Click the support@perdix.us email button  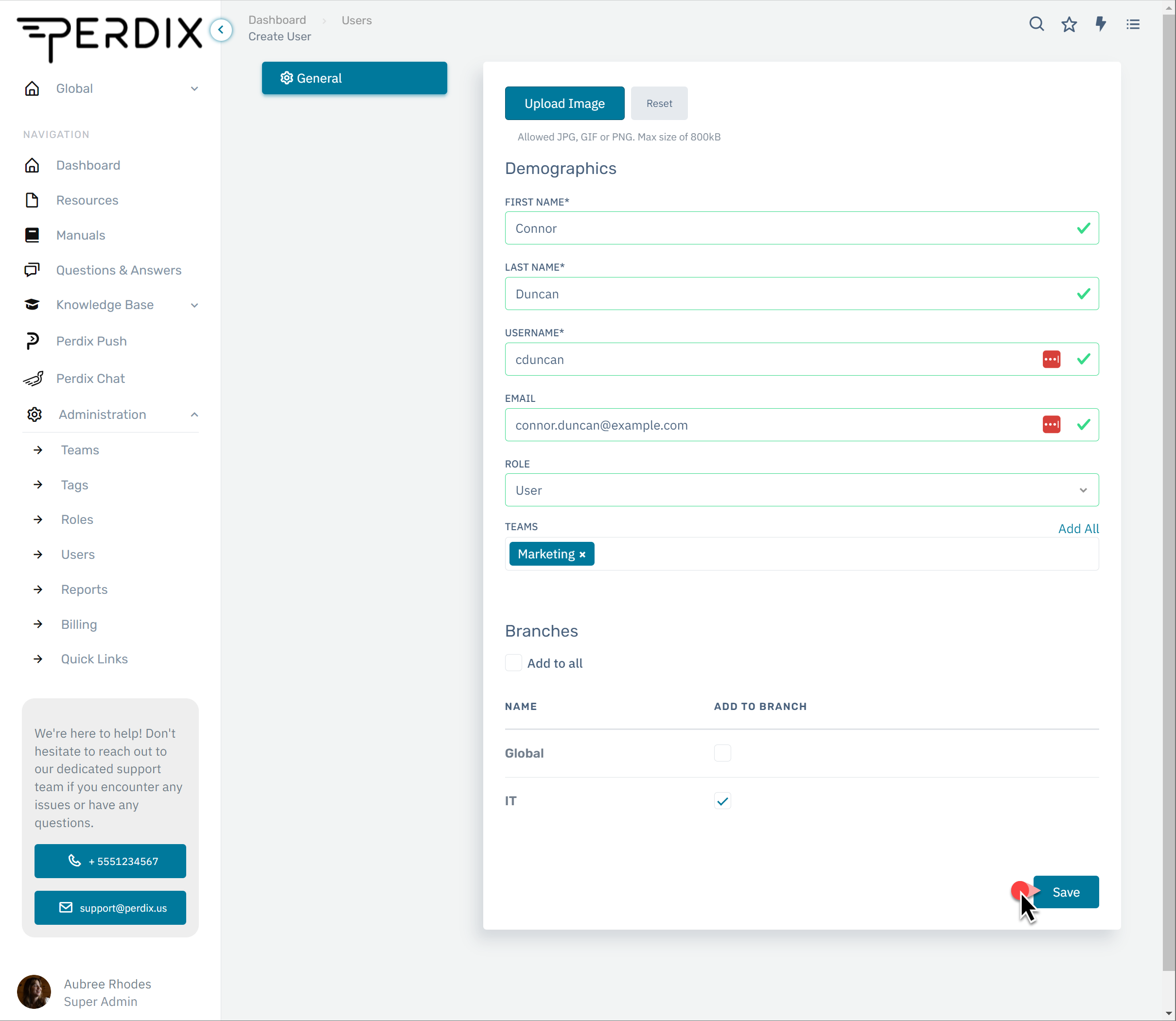pos(110,908)
